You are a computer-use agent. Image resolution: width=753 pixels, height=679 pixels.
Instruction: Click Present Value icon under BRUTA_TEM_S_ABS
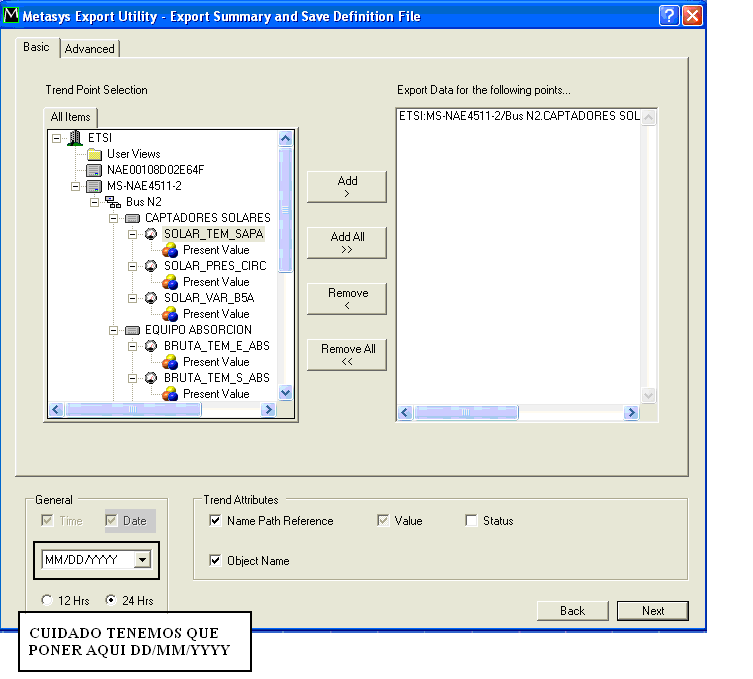170,394
